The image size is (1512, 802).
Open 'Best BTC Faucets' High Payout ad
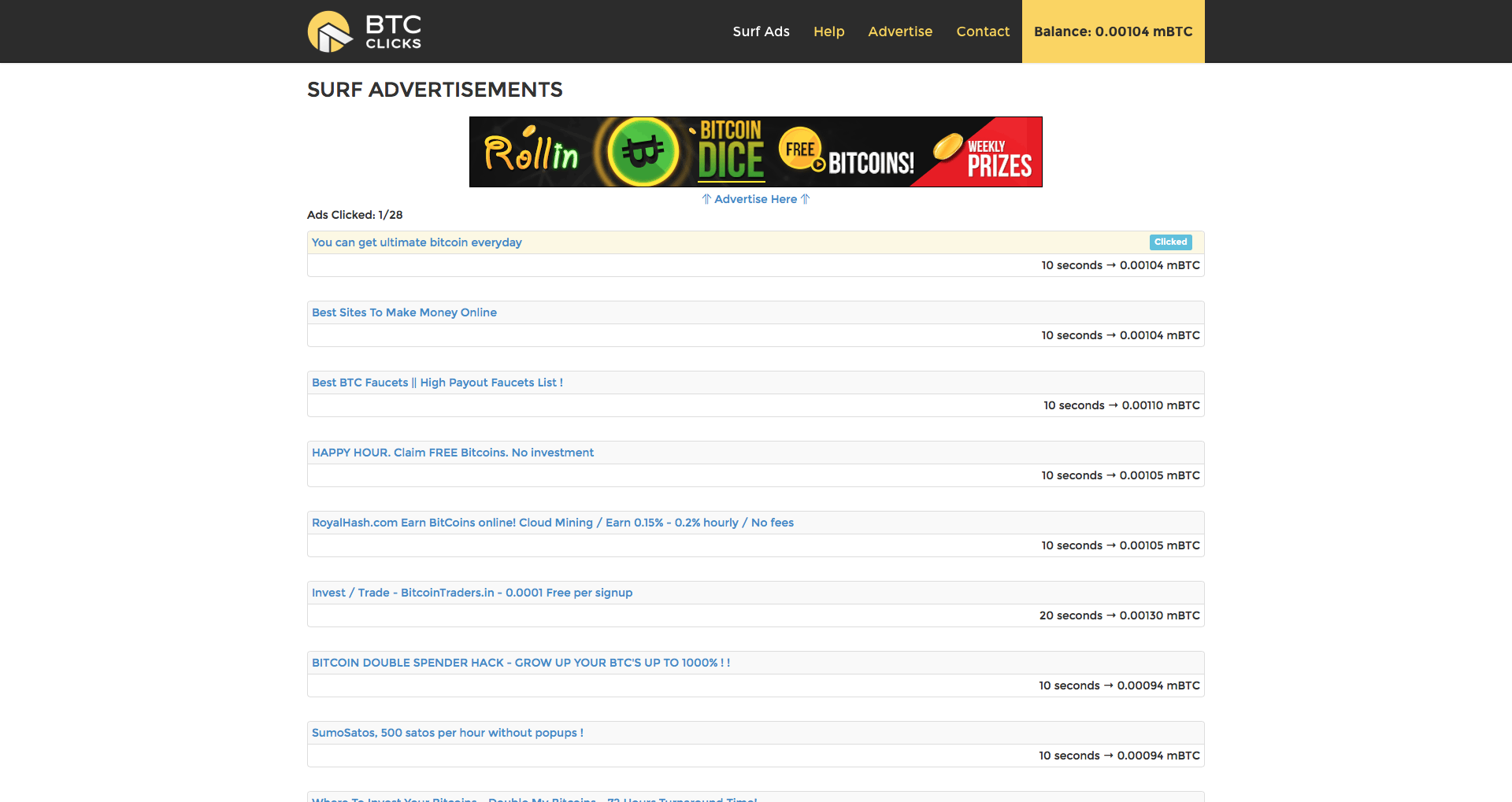(x=437, y=383)
